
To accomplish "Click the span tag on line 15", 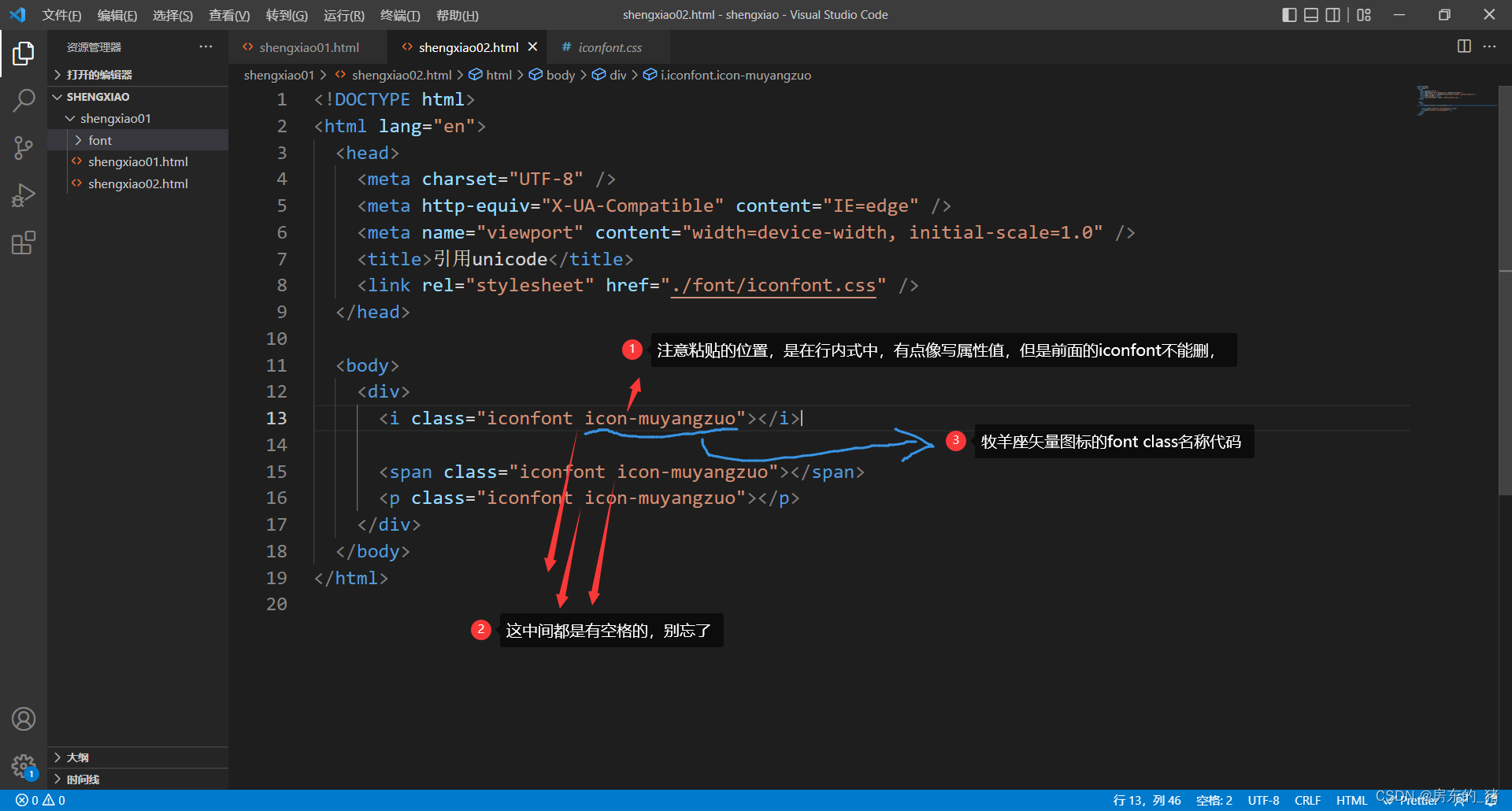I will click(410, 472).
